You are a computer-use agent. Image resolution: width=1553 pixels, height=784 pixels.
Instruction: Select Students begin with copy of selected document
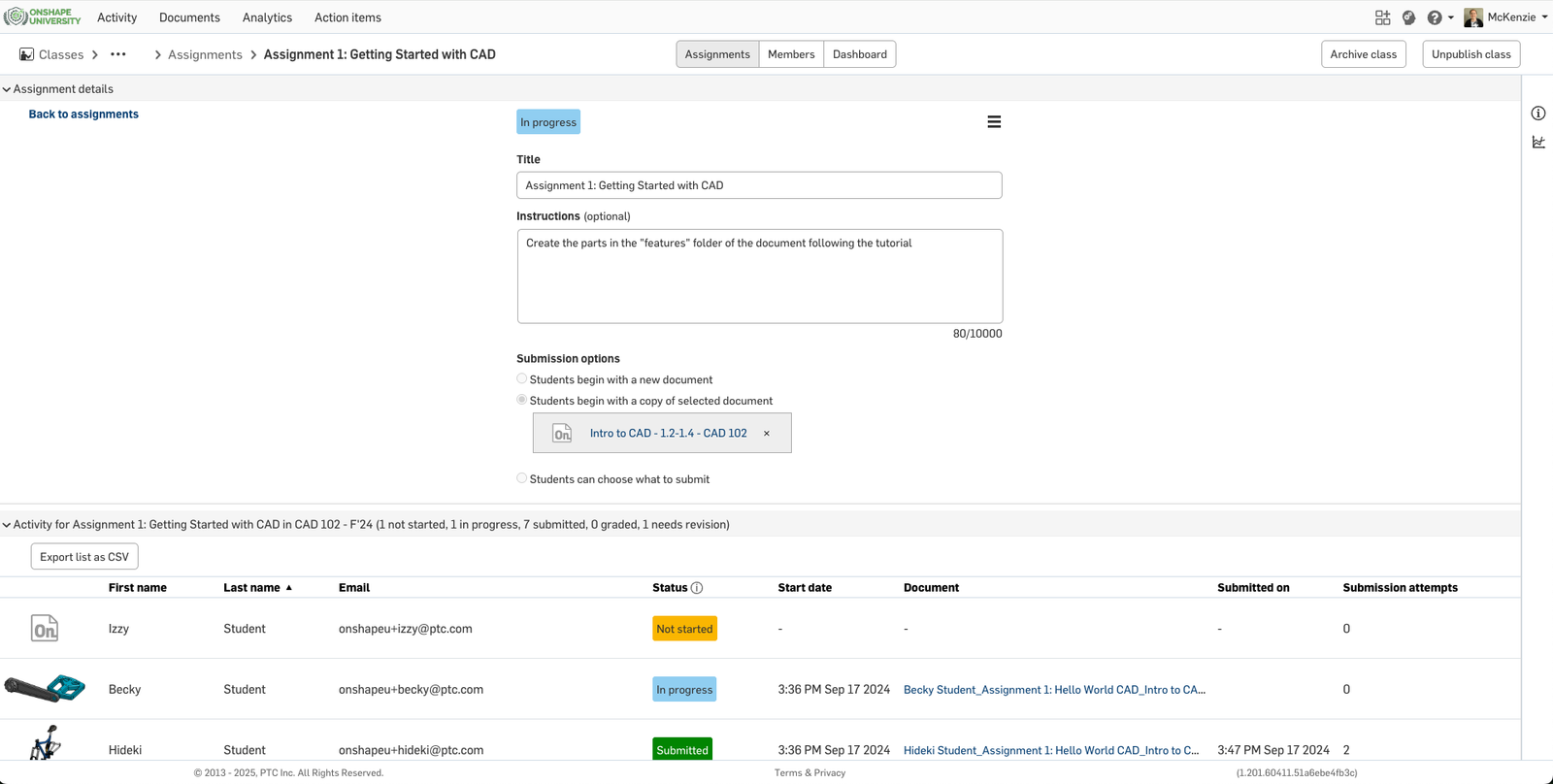[x=522, y=400]
